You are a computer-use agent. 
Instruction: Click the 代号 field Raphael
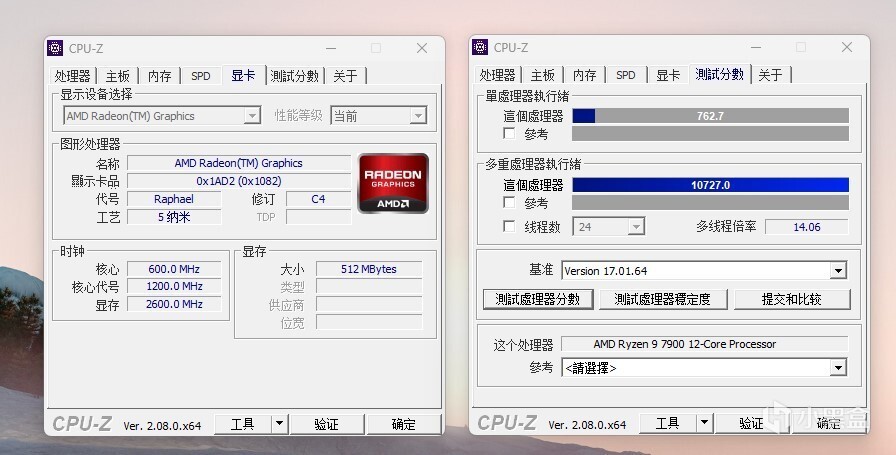174,199
